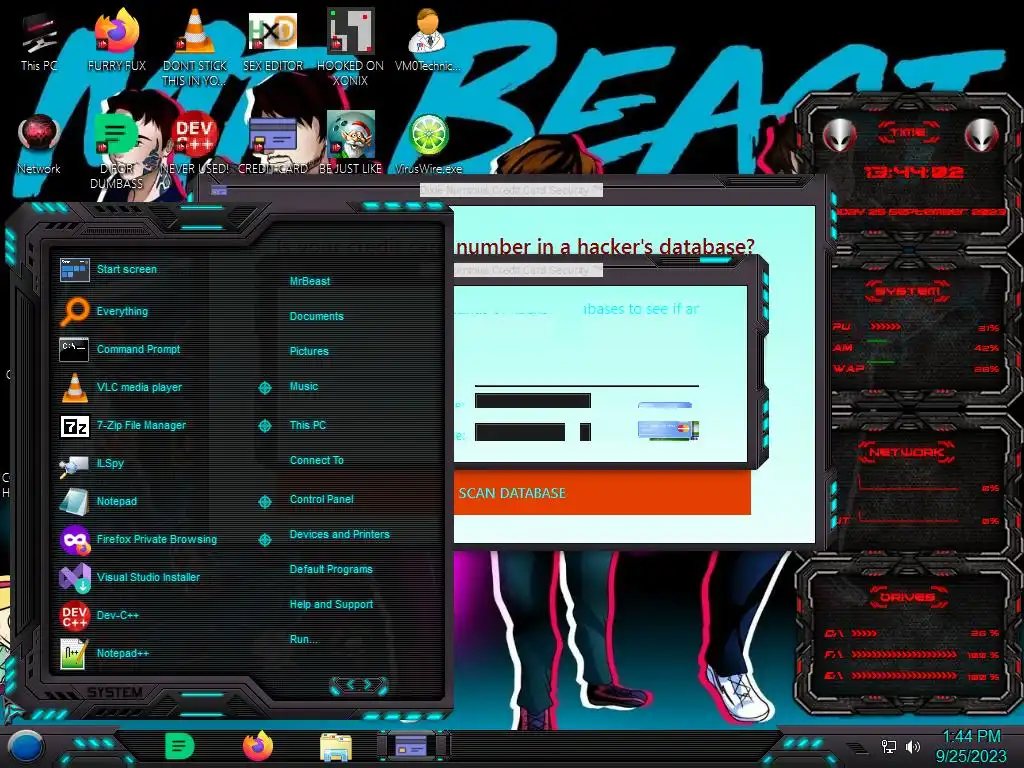Click the right arrow at start menu bottom

[369, 685]
